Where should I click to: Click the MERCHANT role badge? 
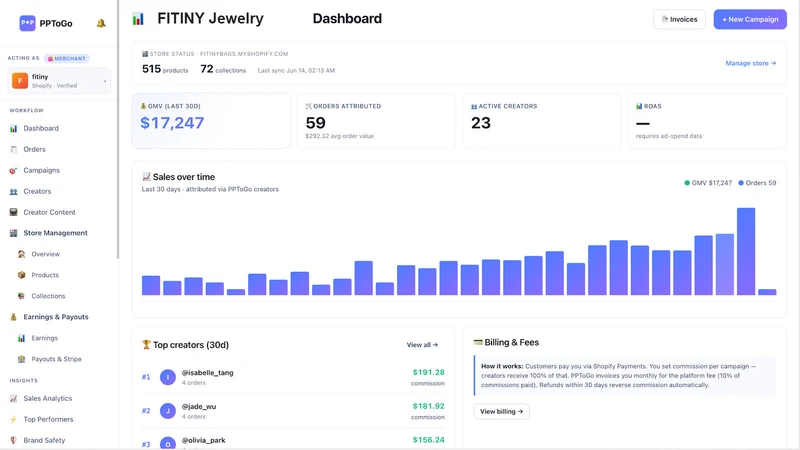pyautogui.click(x=67, y=58)
